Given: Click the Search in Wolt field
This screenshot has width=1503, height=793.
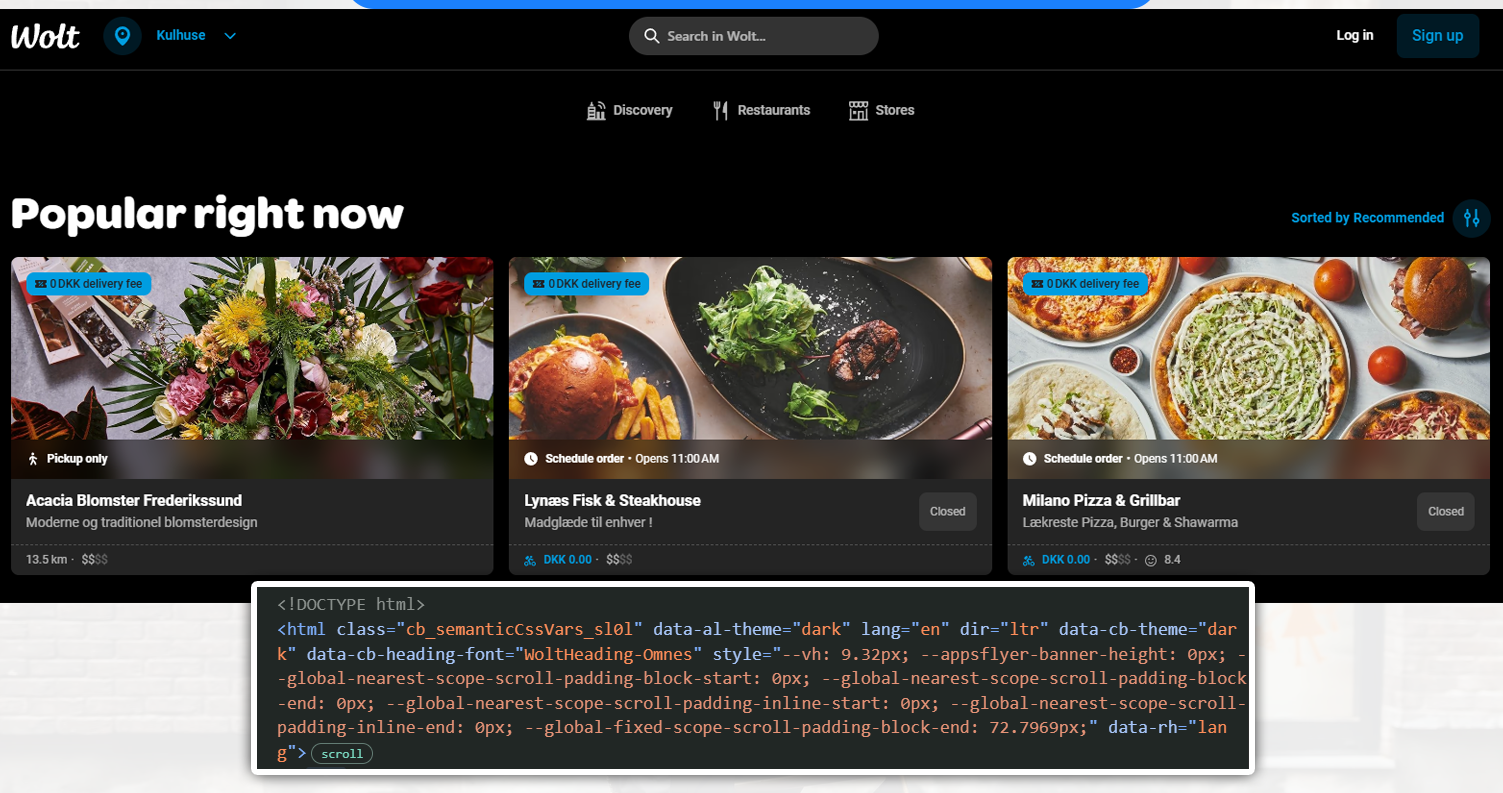Looking at the screenshot, I should [x=765, y=36].
